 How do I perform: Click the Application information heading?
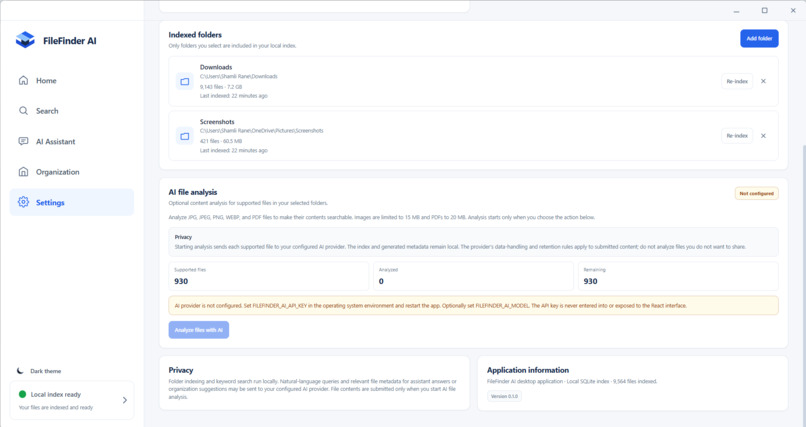pyautogui.click(x=528, y=370)
